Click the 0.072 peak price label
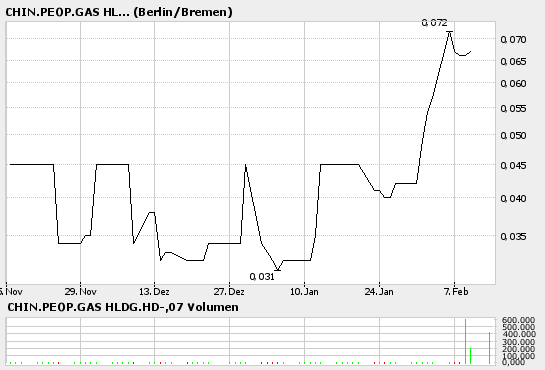Image resolution: width=545 pixels, height=370 pixels. pyautogui.click(x=434, y=23)
